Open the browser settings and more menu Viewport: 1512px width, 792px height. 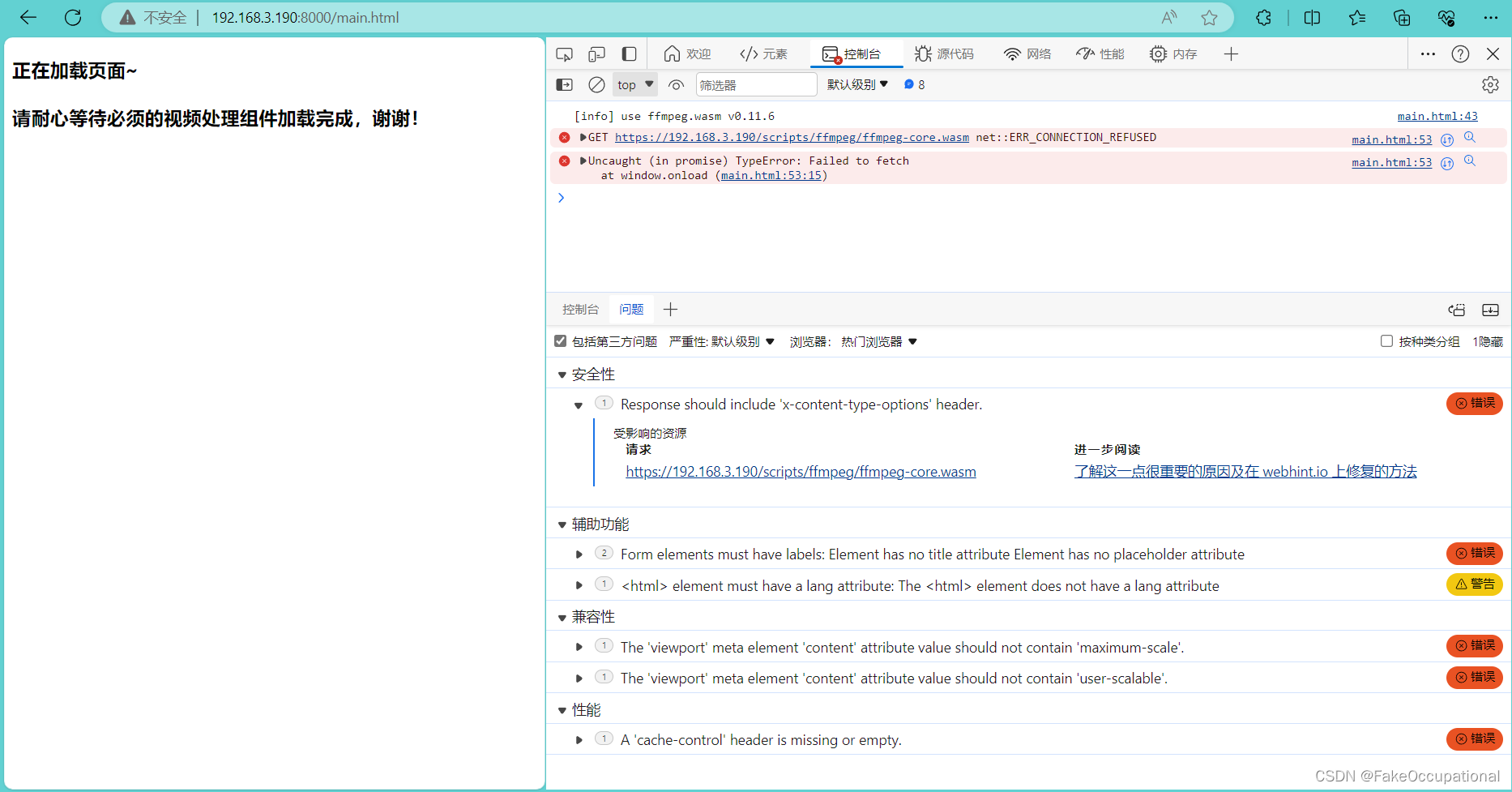pyautogui.click(x=1491, y=17)
